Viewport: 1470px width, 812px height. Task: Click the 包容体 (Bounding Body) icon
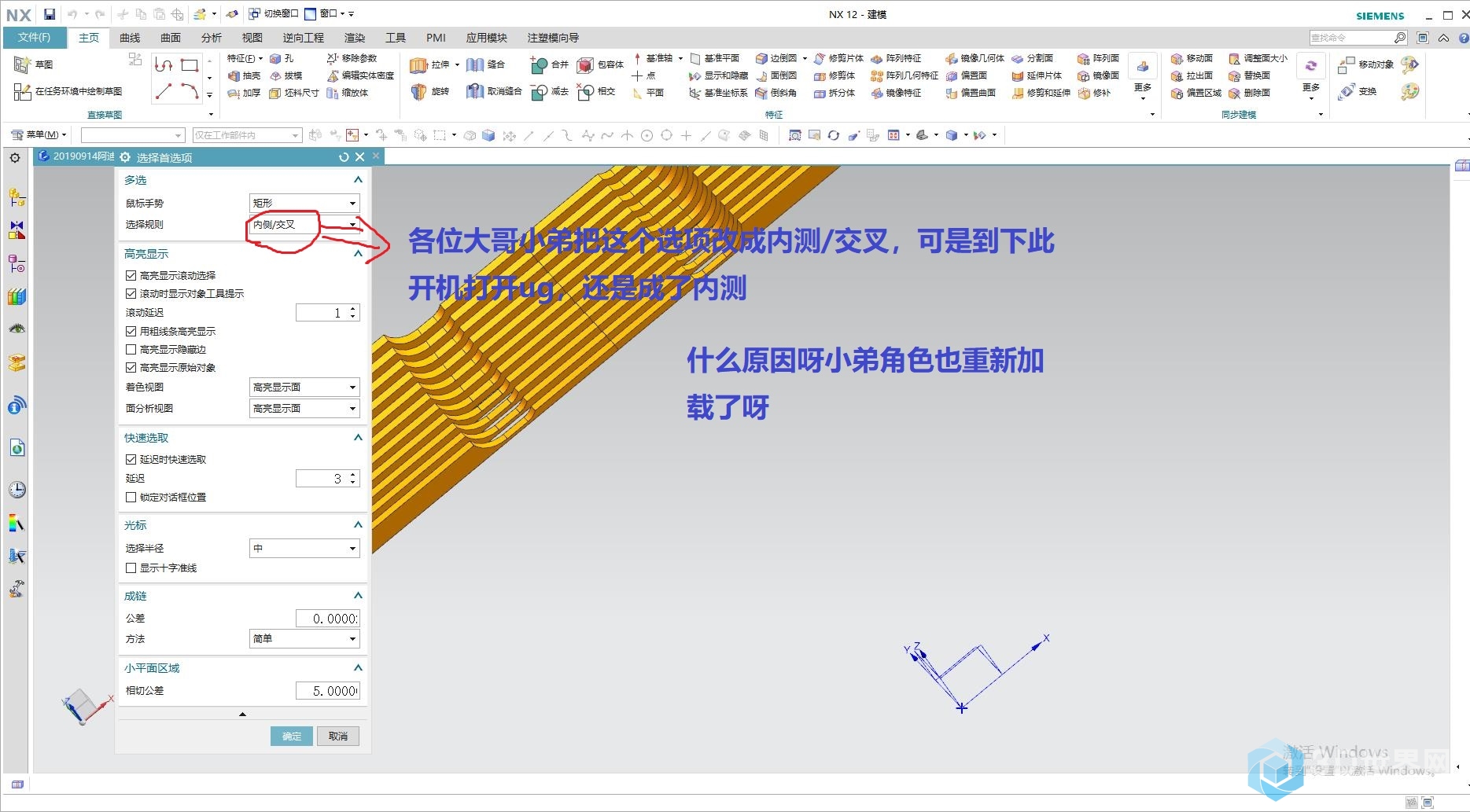coord(600,64)
